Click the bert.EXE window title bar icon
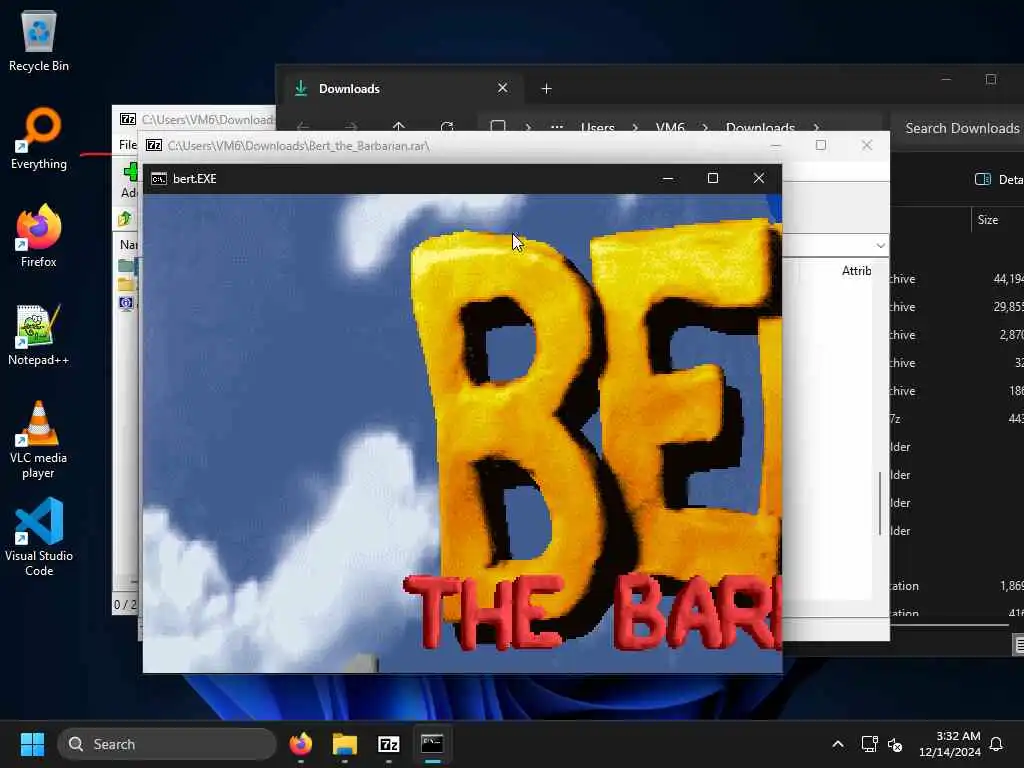 (159, 179)
